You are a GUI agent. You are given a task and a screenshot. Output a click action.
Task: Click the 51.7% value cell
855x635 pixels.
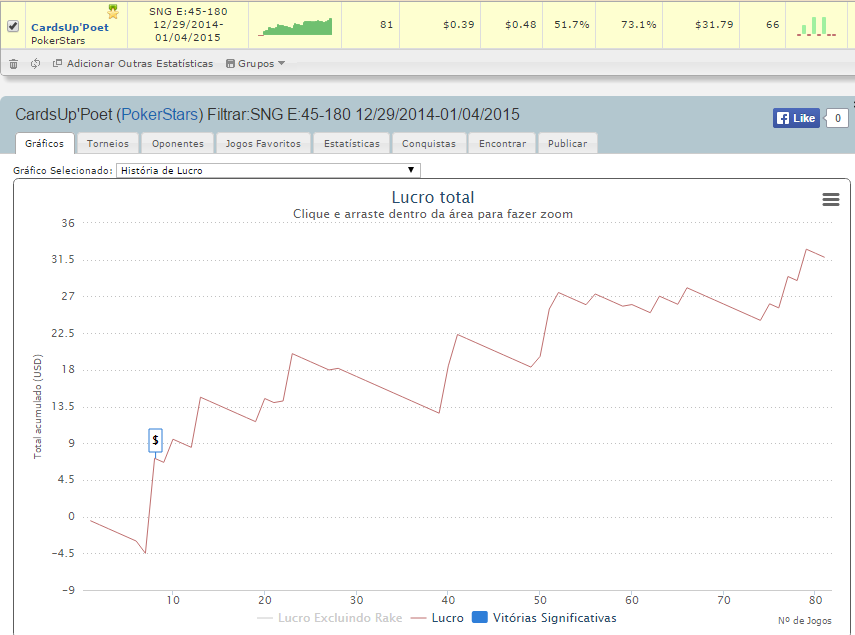(571, 25)
